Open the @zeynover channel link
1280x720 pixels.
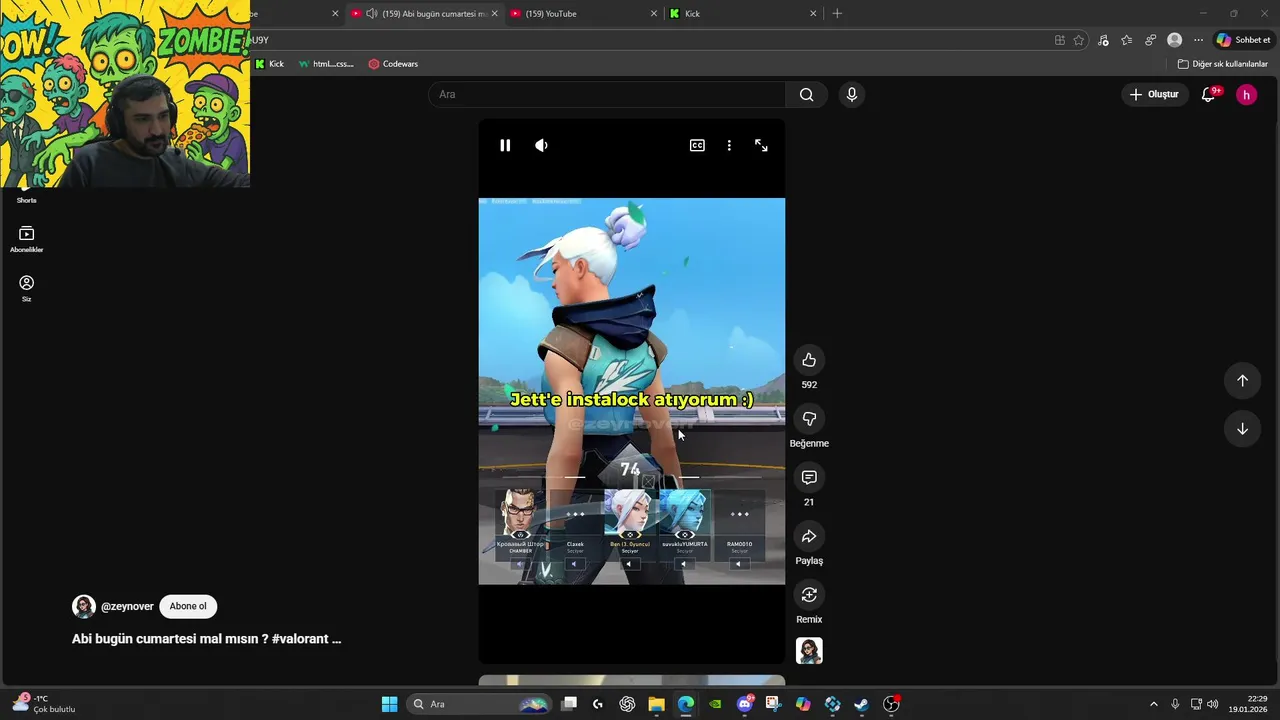(127, 606)
